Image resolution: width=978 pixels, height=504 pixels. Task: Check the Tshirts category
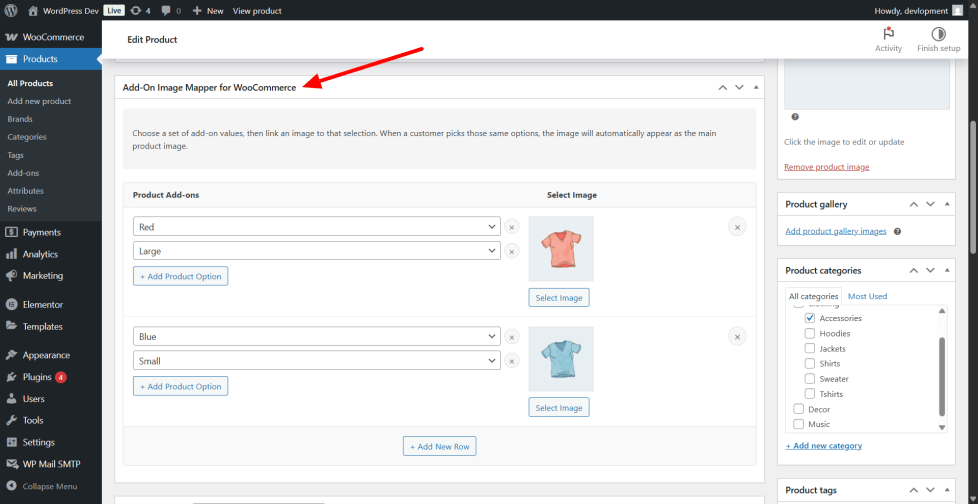(810, 394)
